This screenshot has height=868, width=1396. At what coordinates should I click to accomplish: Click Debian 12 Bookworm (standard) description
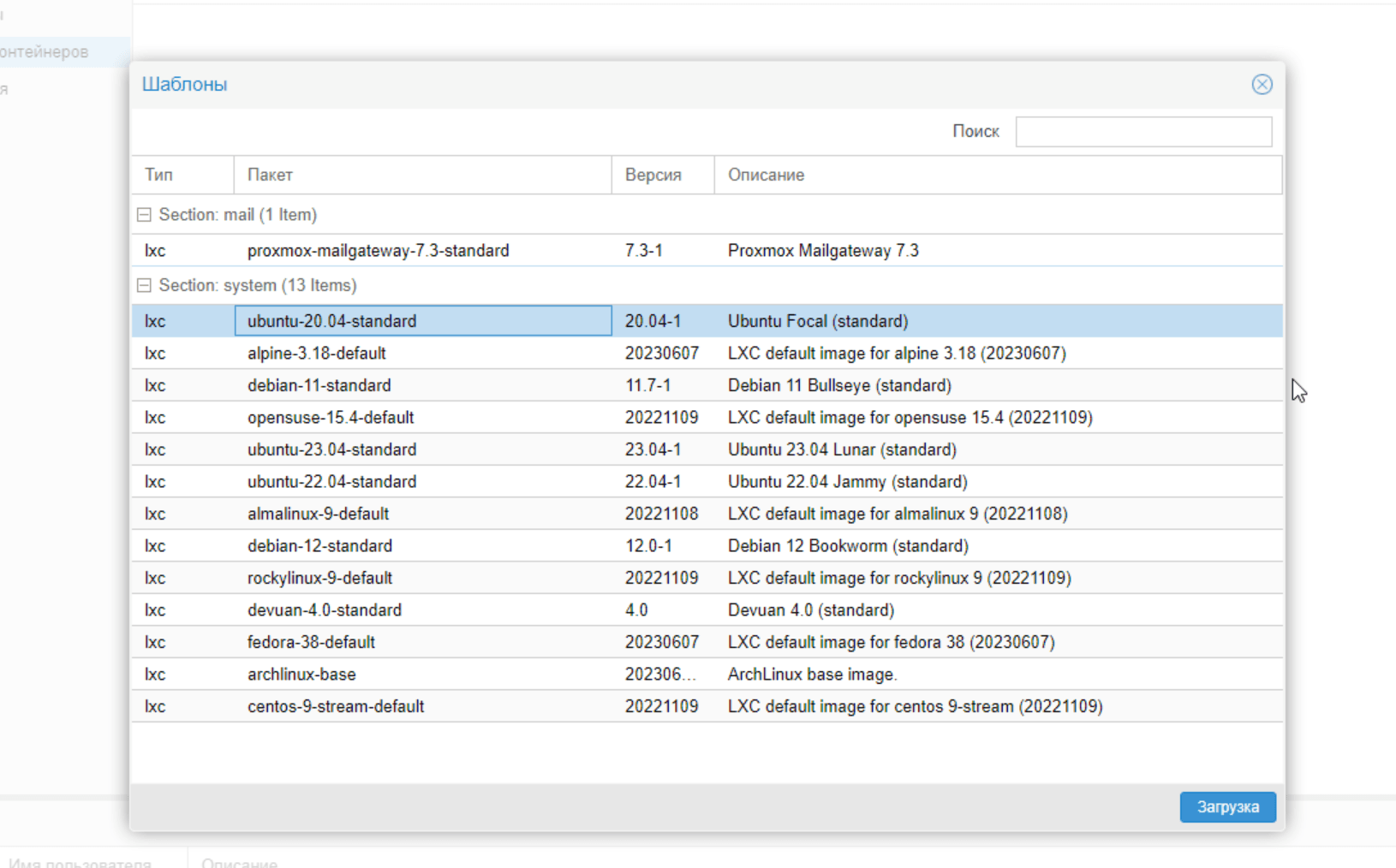coord(848,546)
